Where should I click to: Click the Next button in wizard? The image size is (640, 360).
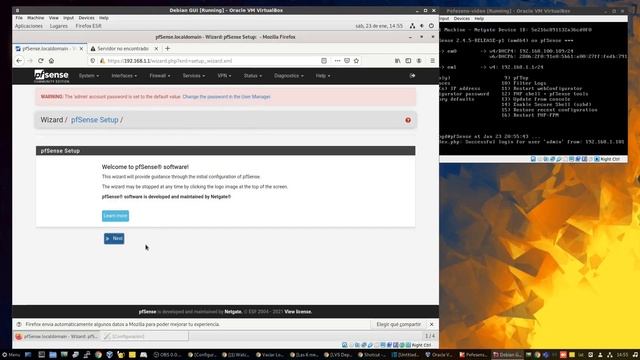tap(114, 238)
